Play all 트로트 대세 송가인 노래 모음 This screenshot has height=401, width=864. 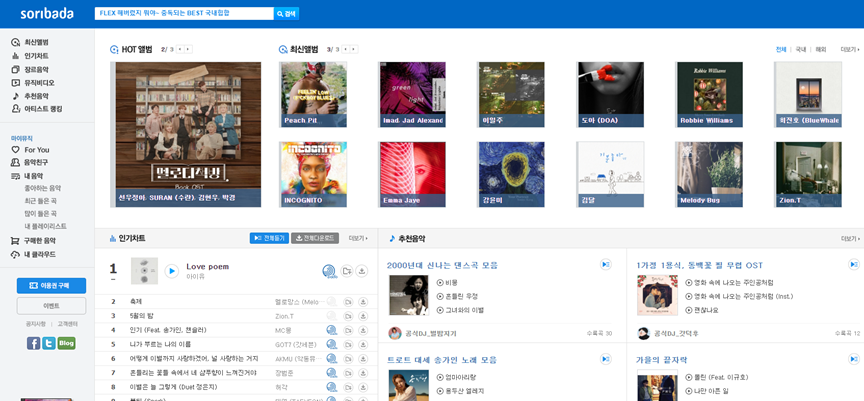606,359
